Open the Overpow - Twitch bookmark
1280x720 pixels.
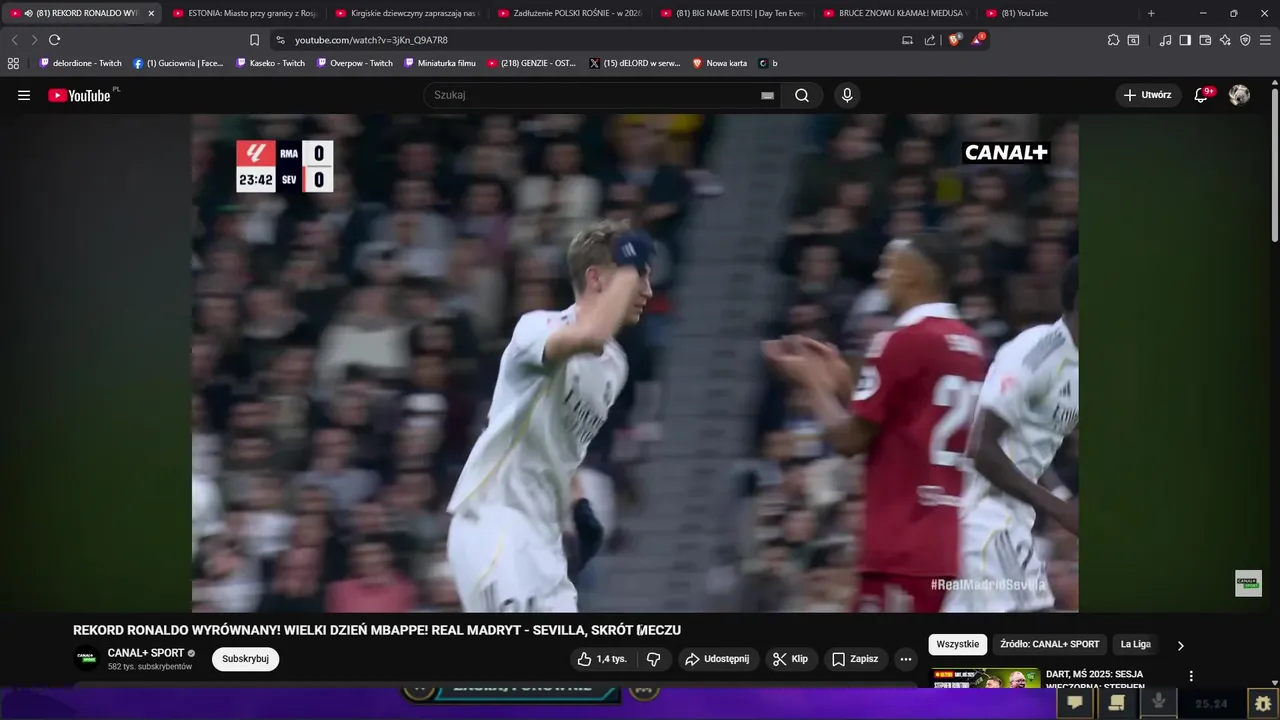tap(355, 63)
